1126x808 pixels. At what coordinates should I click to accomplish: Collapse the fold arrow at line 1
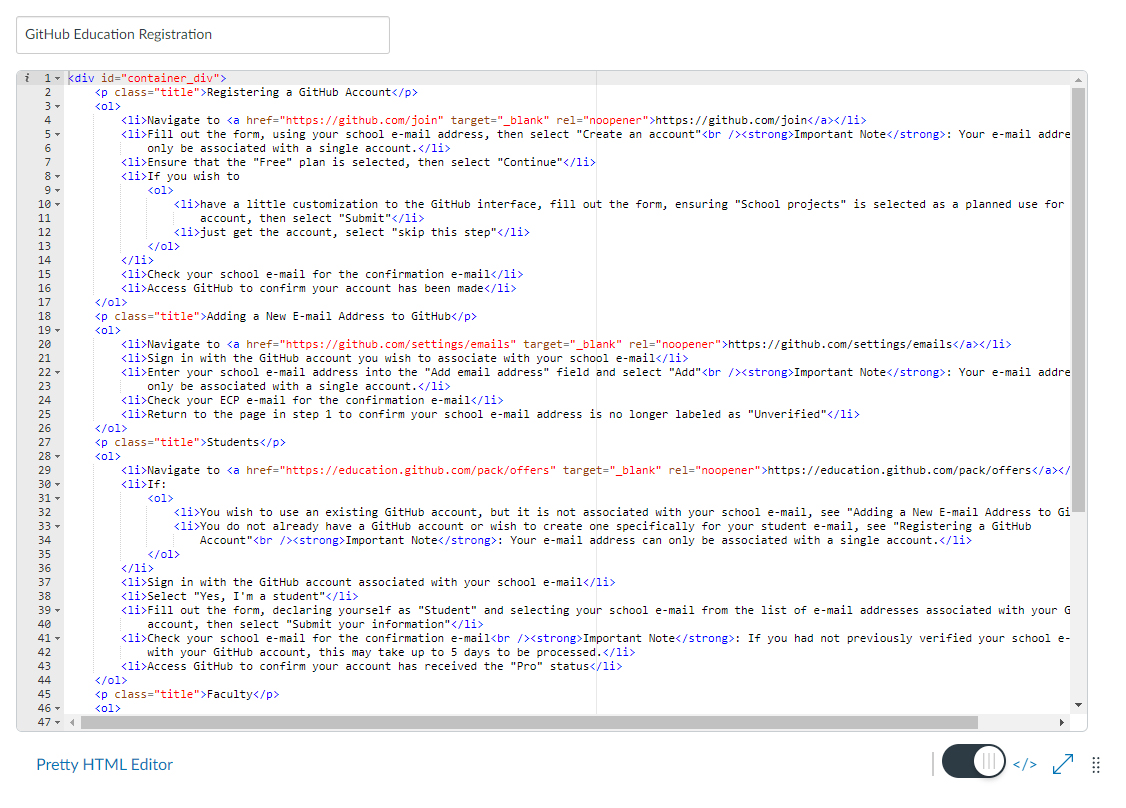coord(57,78)
